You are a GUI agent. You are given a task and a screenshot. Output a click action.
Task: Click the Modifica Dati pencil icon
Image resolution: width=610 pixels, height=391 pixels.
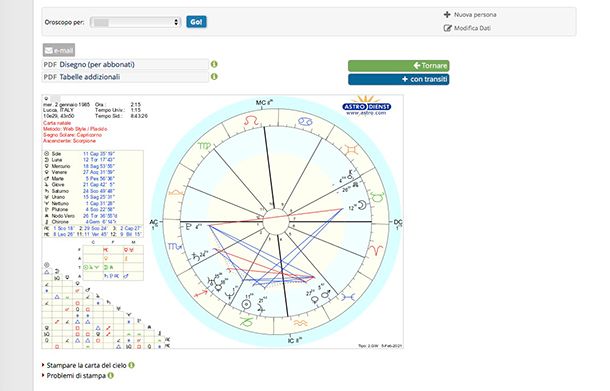tap(447, 28)
